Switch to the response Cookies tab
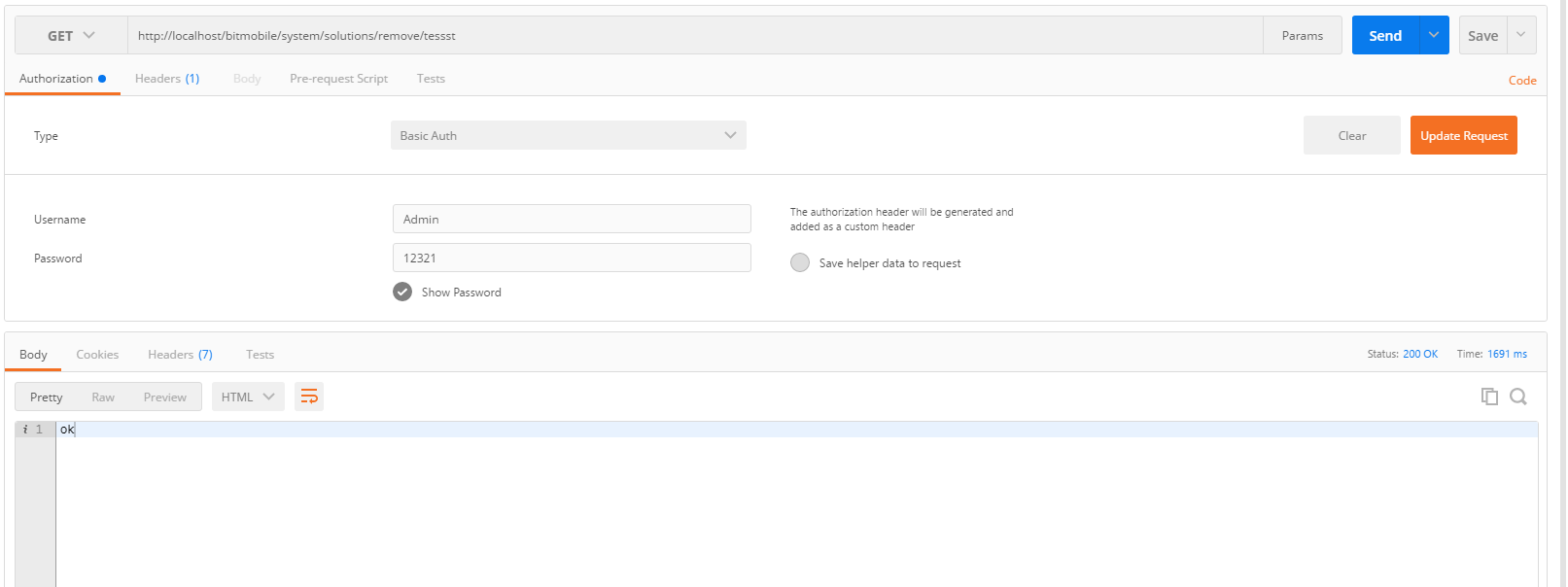 point(97,355)
